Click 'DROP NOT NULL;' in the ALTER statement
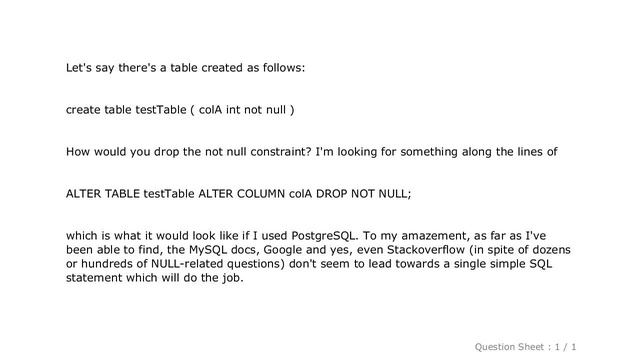This screenshot has width=640, height=360. [364, 193]
